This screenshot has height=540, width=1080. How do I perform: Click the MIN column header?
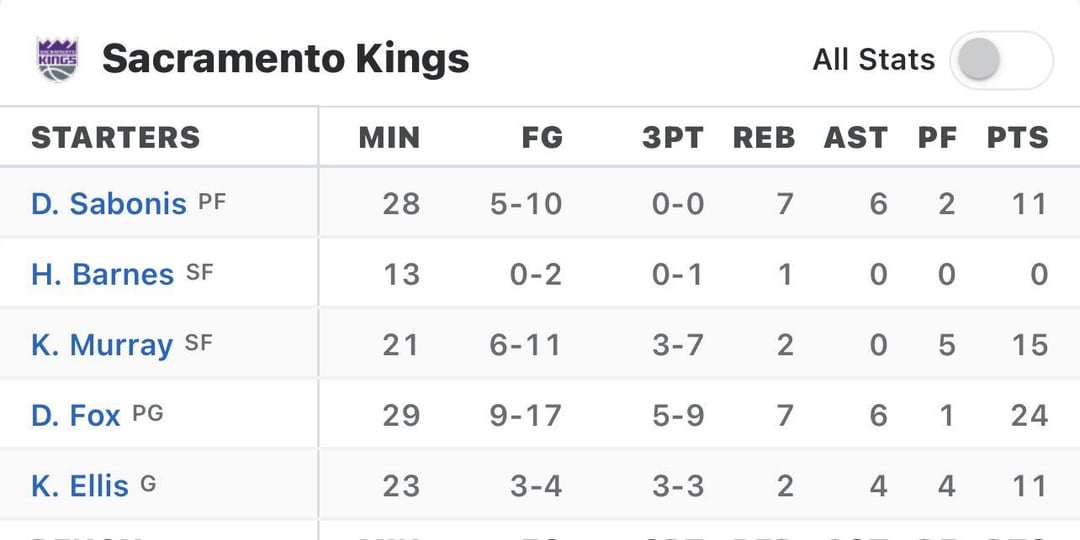389,137
